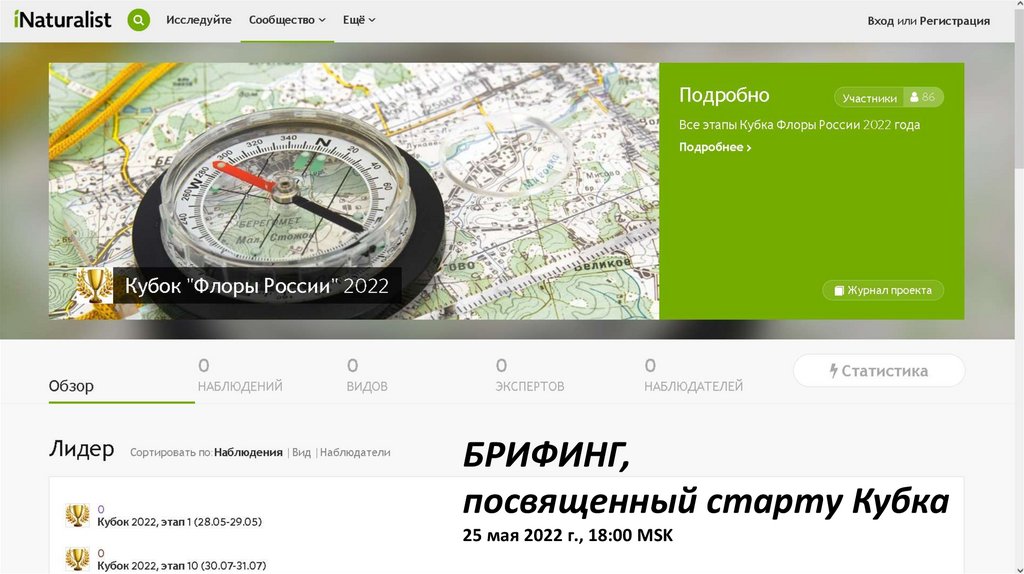1024x574 pixels.
Task: Click the Подробно heading
Action: click(x=724, y=95)
